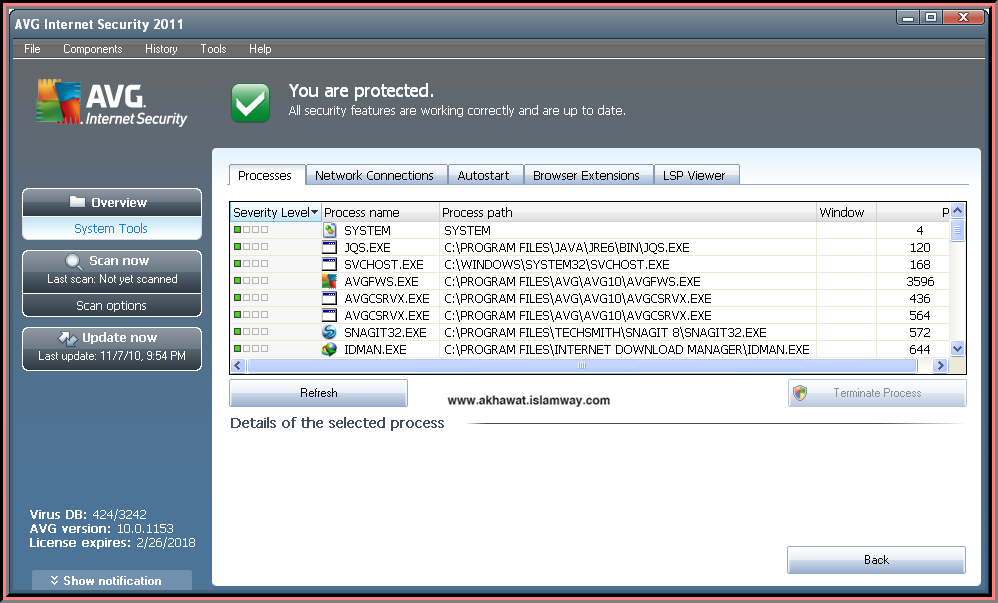Click the JQS.EXE path under PROGRAM FILES\JAVA

[566, 248]
